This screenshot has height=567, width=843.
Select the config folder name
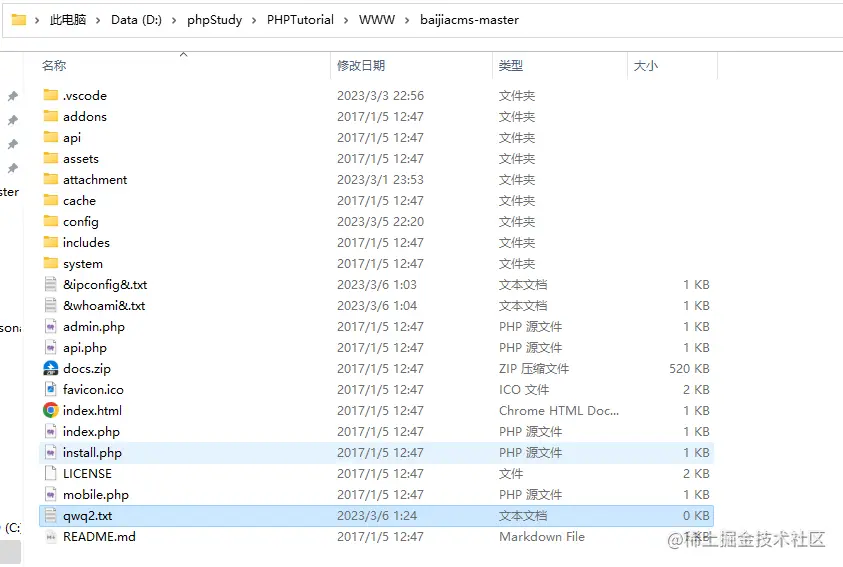click(81, 221)
